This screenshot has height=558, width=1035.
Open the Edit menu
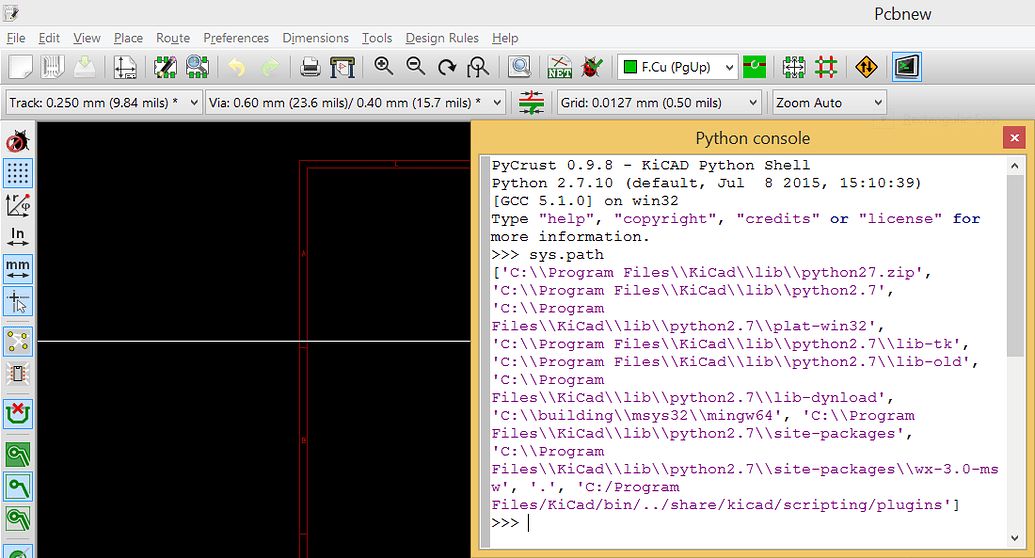pos(49,38)
